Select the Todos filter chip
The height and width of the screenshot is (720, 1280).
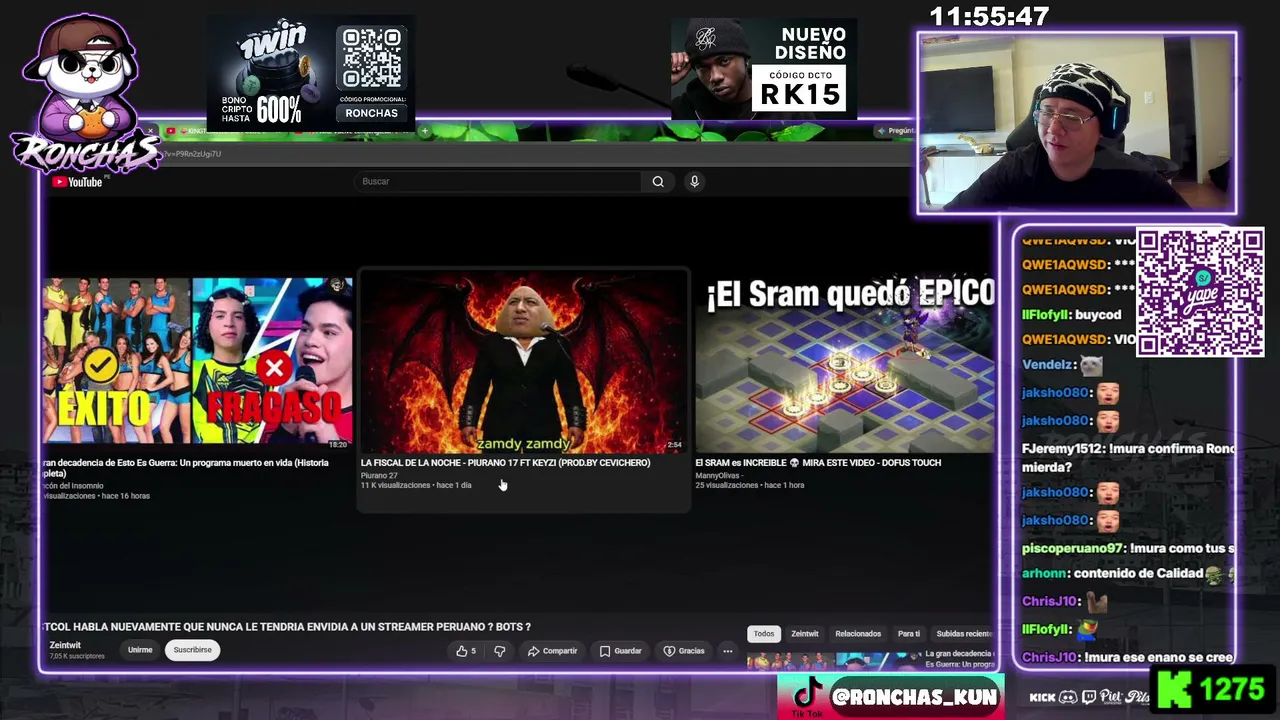764,634
